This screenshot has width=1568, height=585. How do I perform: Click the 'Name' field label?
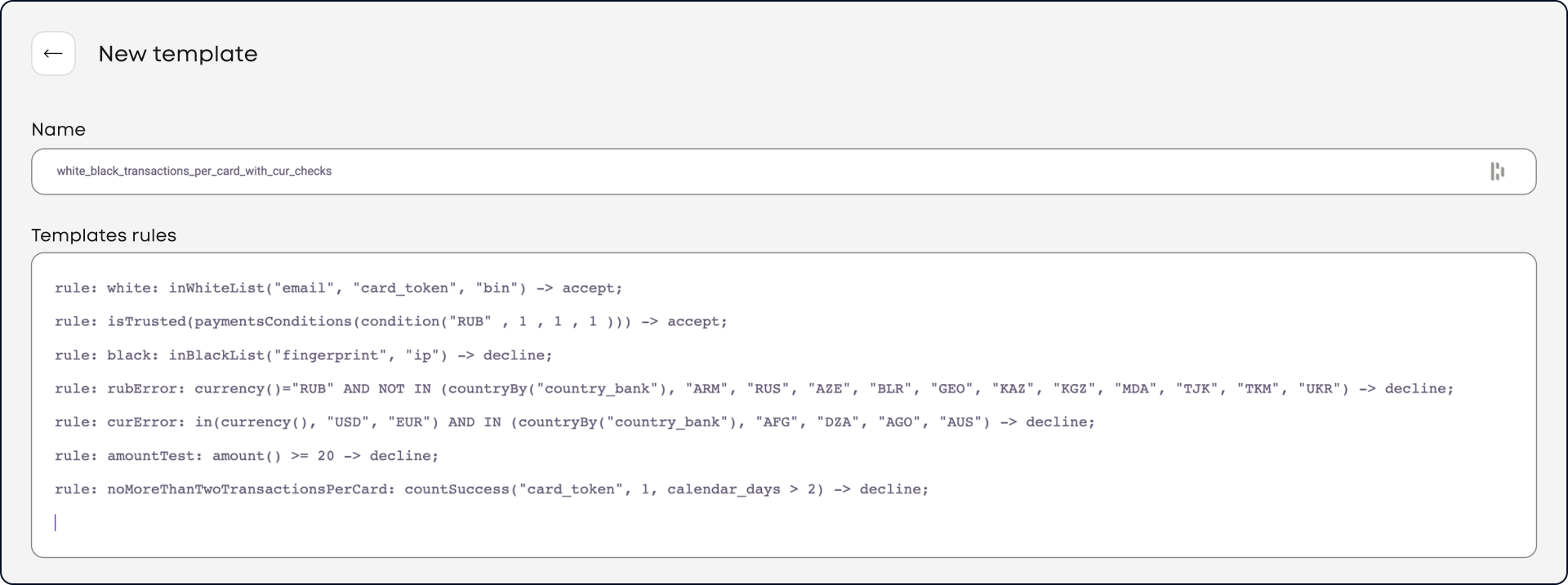(x=58, y=130)
